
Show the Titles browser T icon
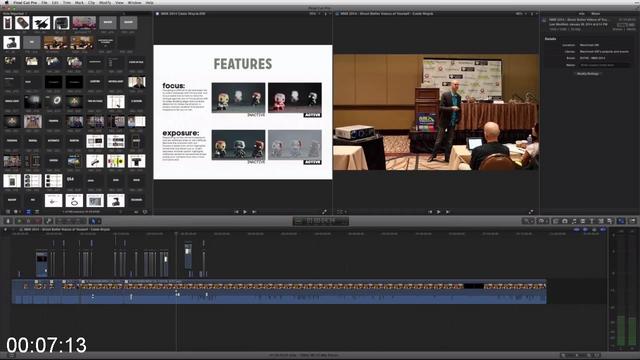[592, 221]
